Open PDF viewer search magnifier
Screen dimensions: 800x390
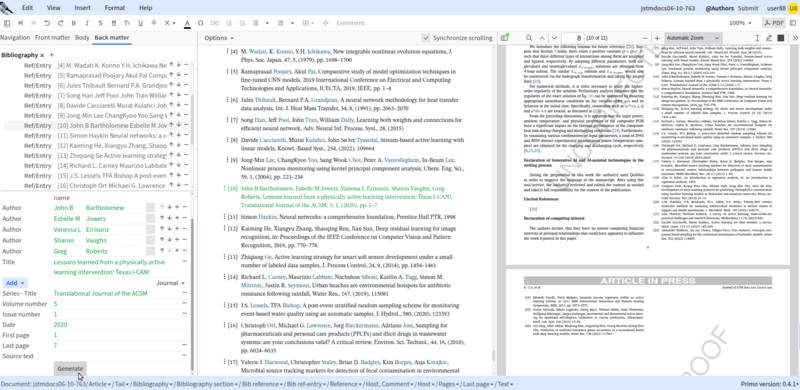coord(529,38)
